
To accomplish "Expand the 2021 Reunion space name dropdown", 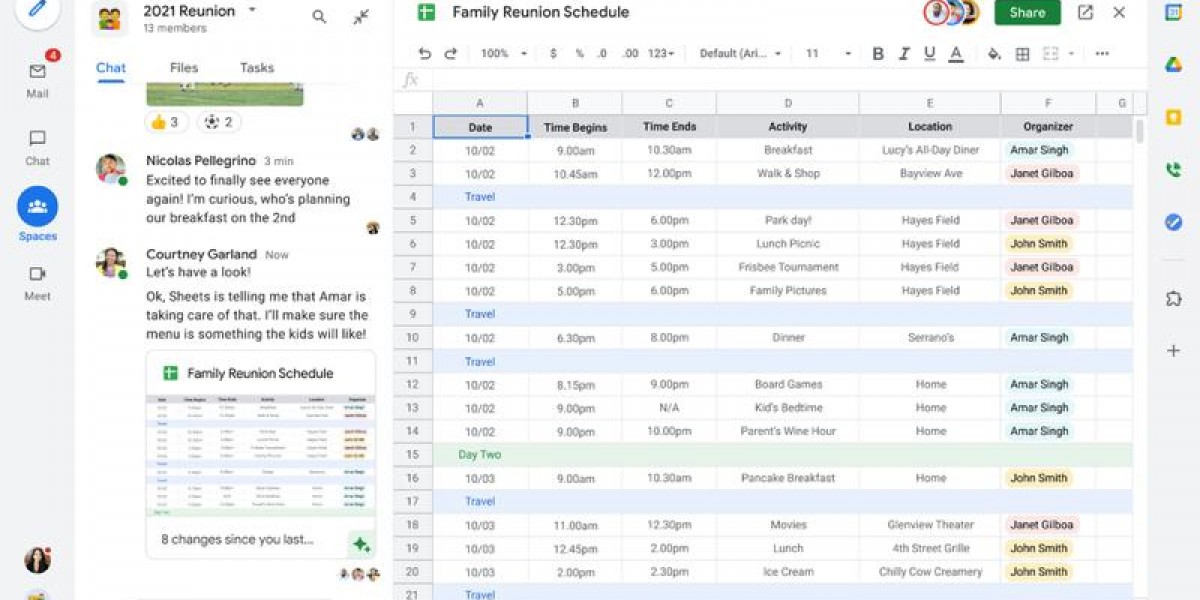I will coord(252,10).
